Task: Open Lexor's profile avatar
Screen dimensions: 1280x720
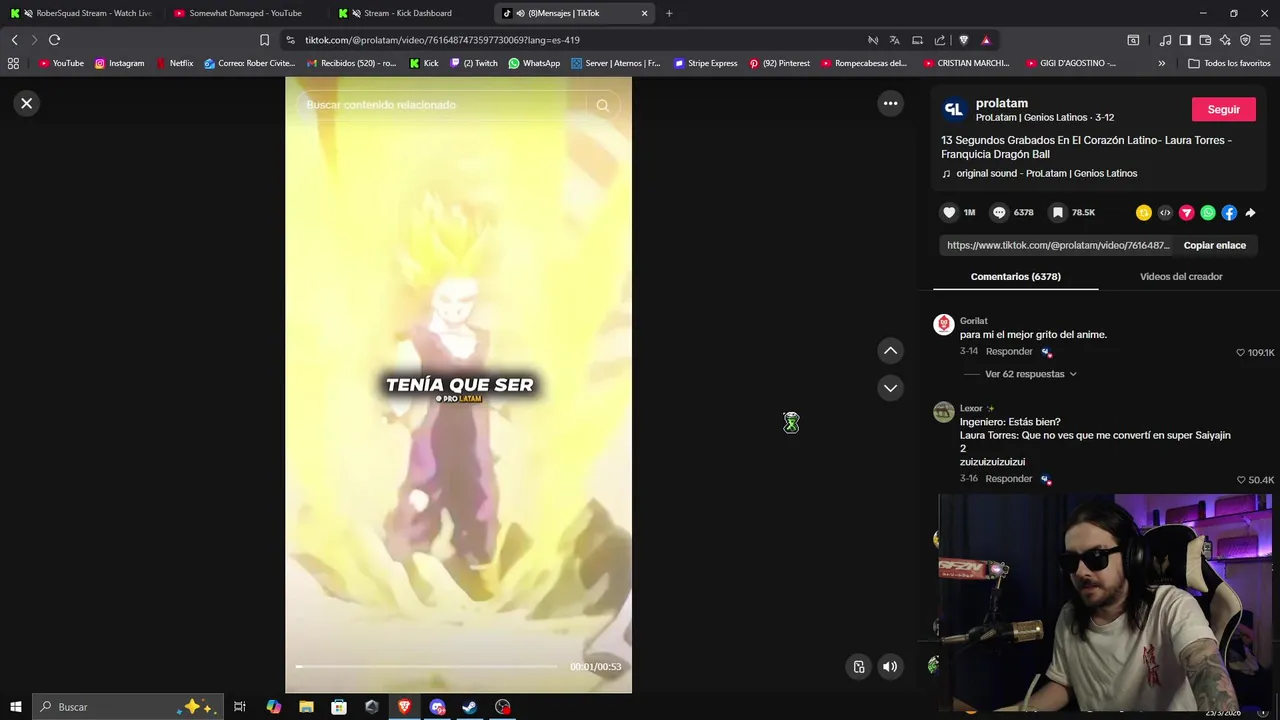Action: click(x=943, y=412)
